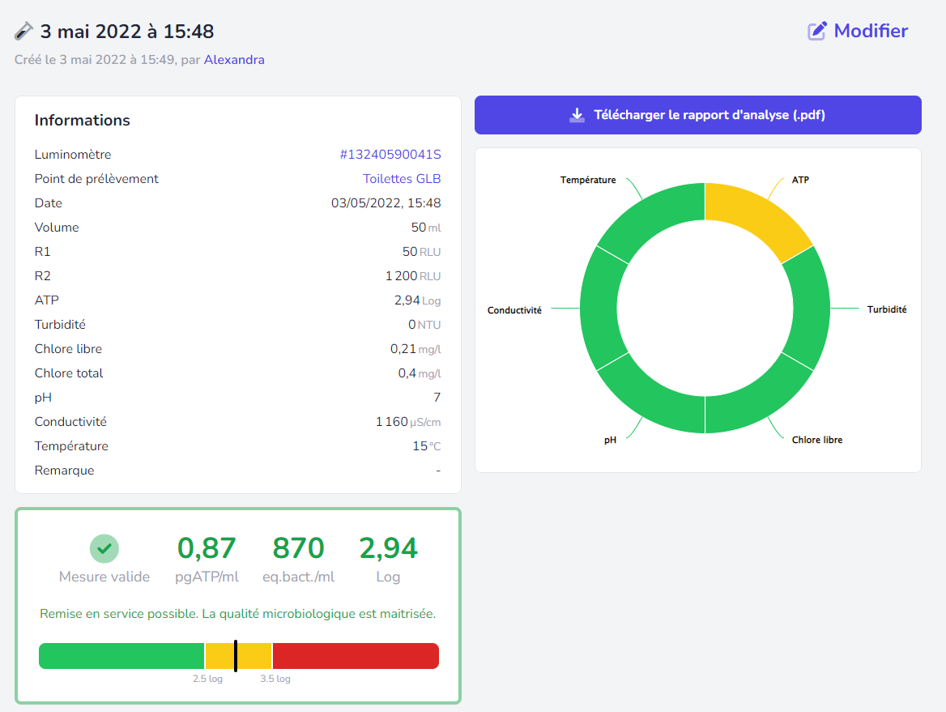Screen dimensions: 946x712
Task: Click the green zone of the log gauge
Action: pos(120,656)
